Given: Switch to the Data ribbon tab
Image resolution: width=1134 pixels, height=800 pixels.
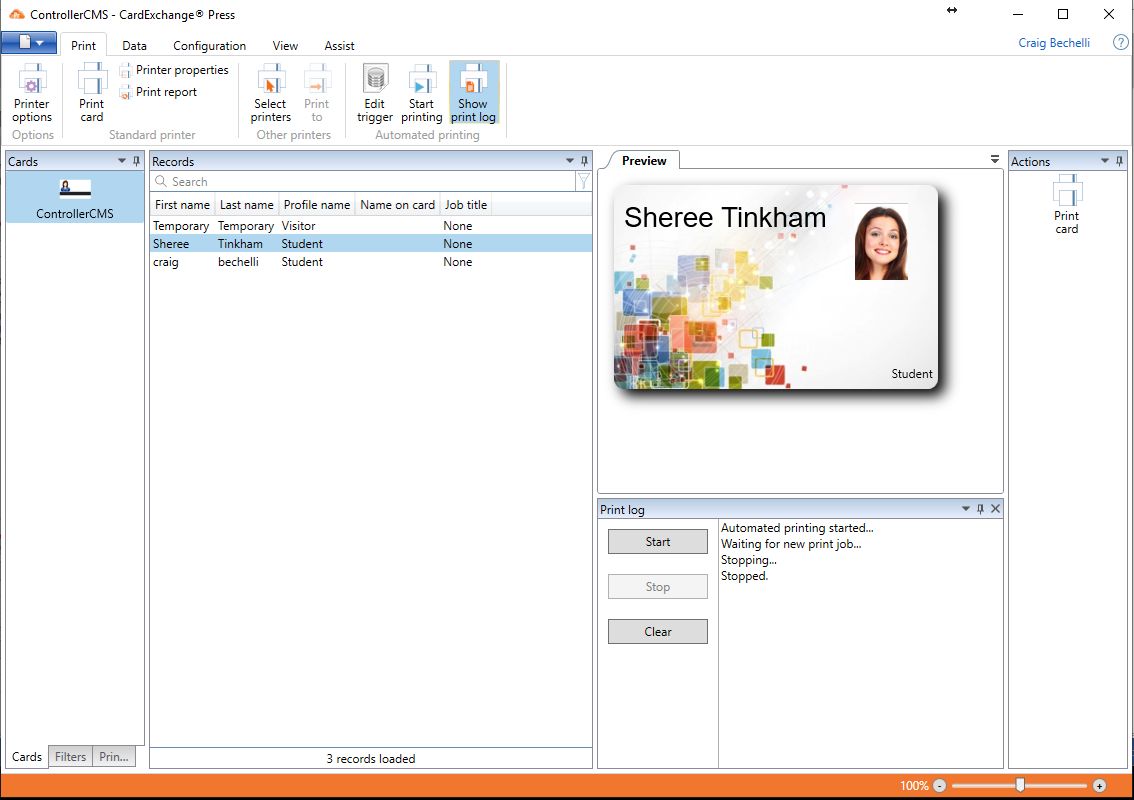Looking at the screenshot, I should coord(135,46).
